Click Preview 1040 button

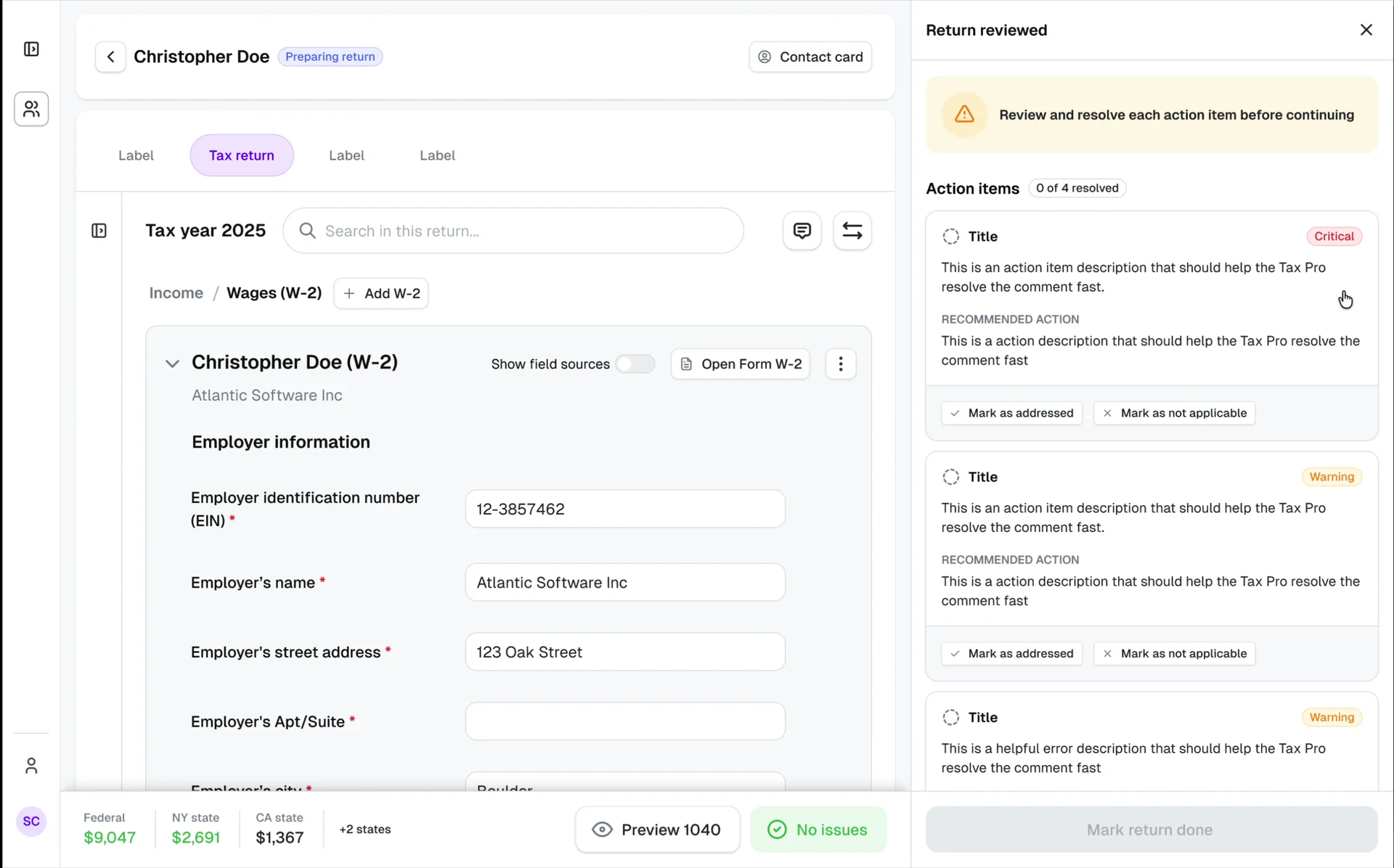658,830
